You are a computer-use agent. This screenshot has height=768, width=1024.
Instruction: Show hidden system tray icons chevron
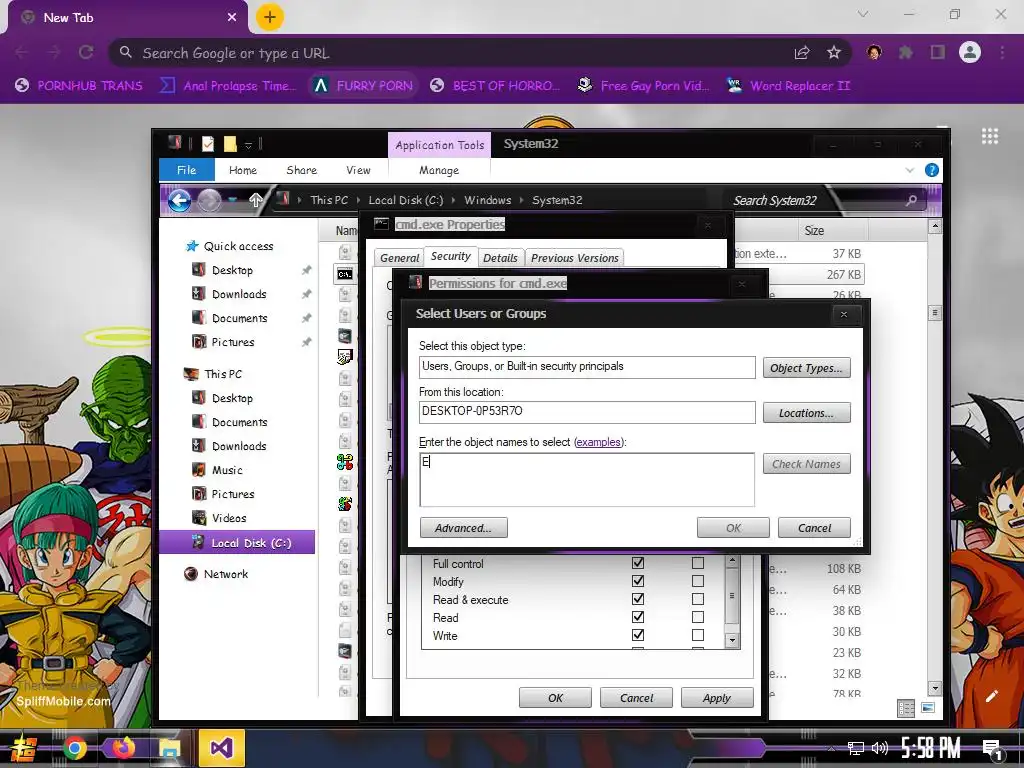pyautogui.click(x=831, y=748)
